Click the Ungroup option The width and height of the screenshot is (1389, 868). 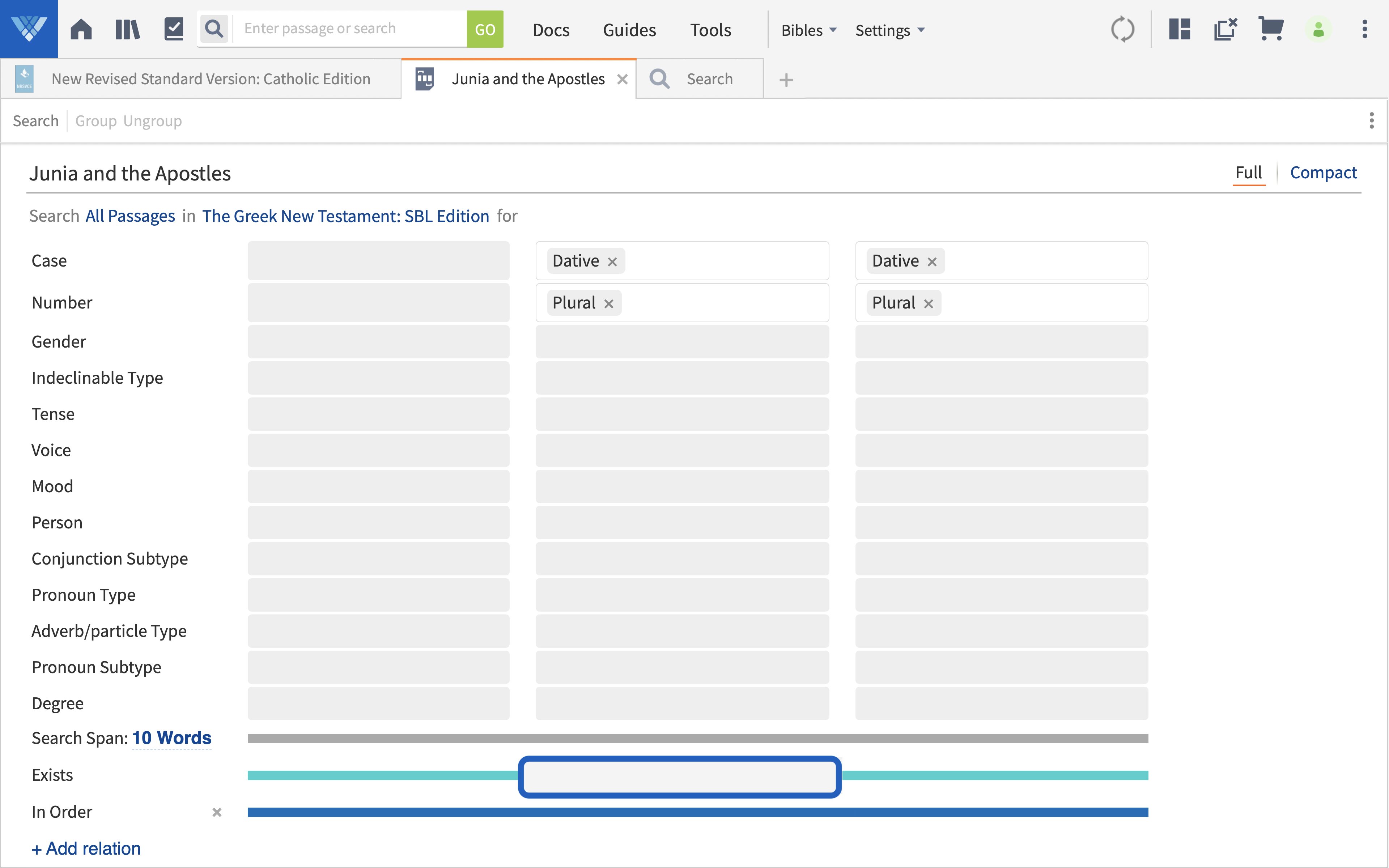tap(153, 120)
